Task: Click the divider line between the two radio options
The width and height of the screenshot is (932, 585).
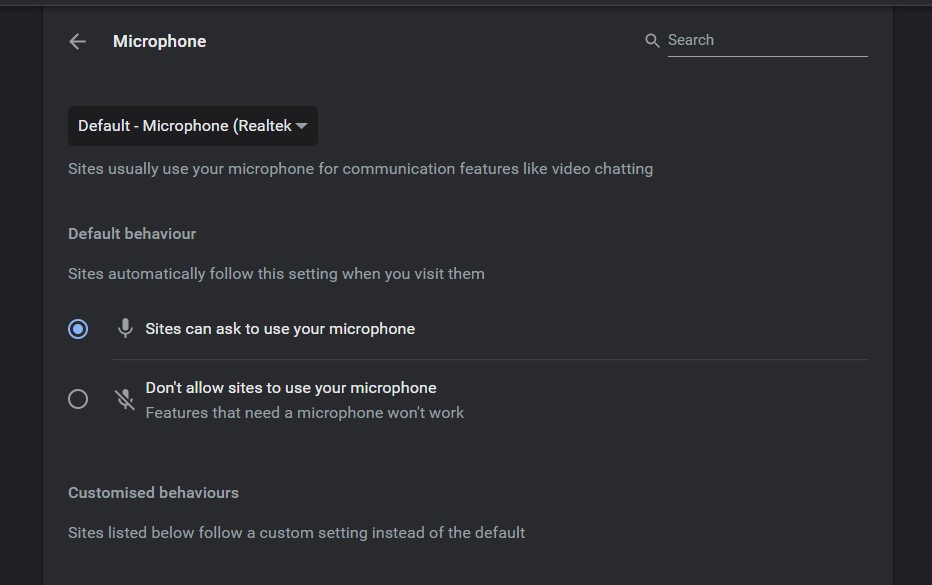Action: coord(490,359)
